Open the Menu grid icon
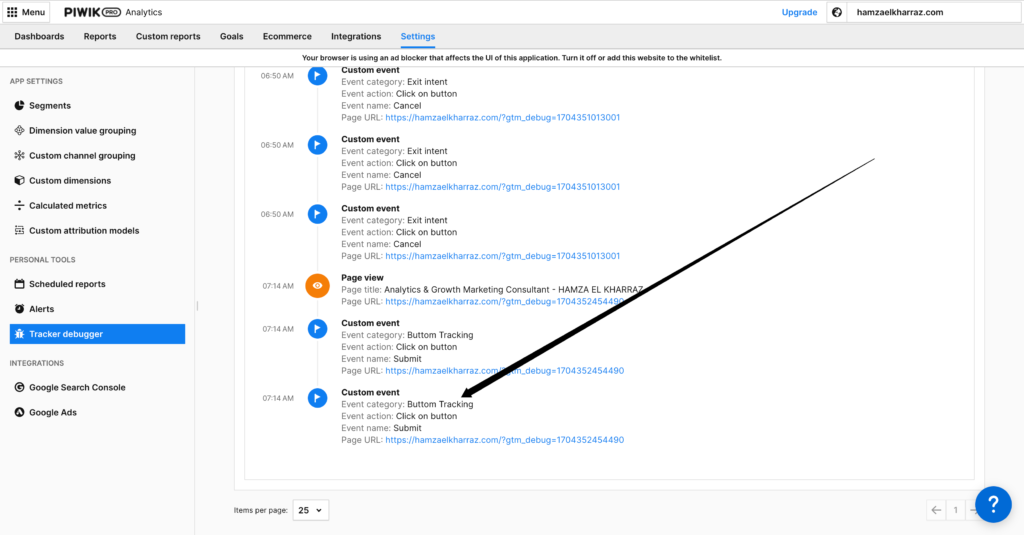This screenshot has height=535, width=1024. (x=12, y=12)
